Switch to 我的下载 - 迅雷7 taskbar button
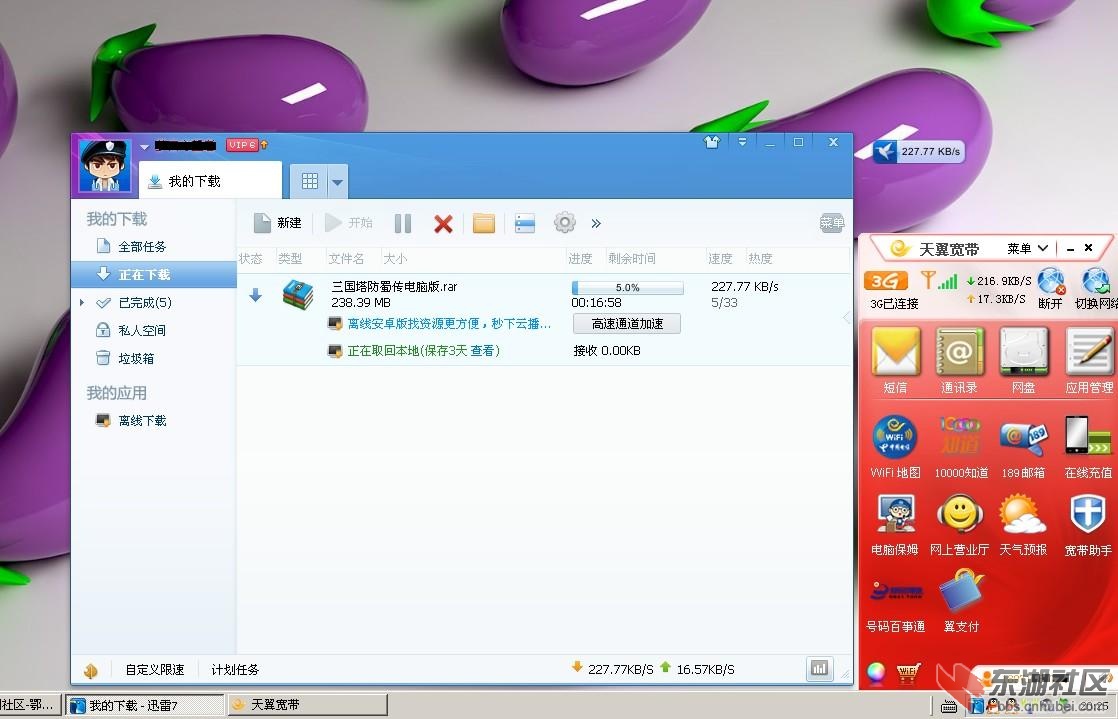The image size is (1118, 719). 145,705
